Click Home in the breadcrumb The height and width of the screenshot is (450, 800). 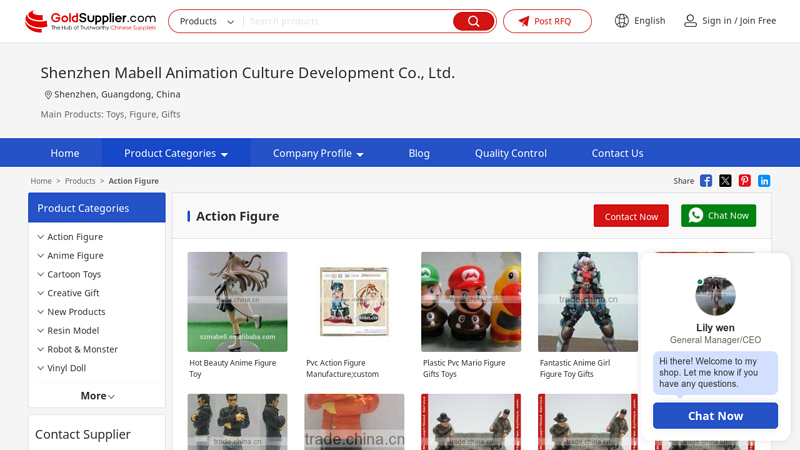(41, 181)
